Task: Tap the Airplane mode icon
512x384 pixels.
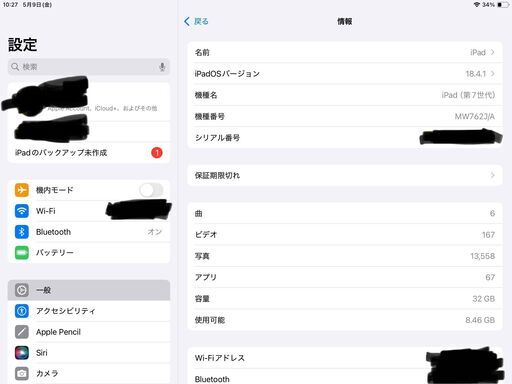Action: click(x=22, y=190)
